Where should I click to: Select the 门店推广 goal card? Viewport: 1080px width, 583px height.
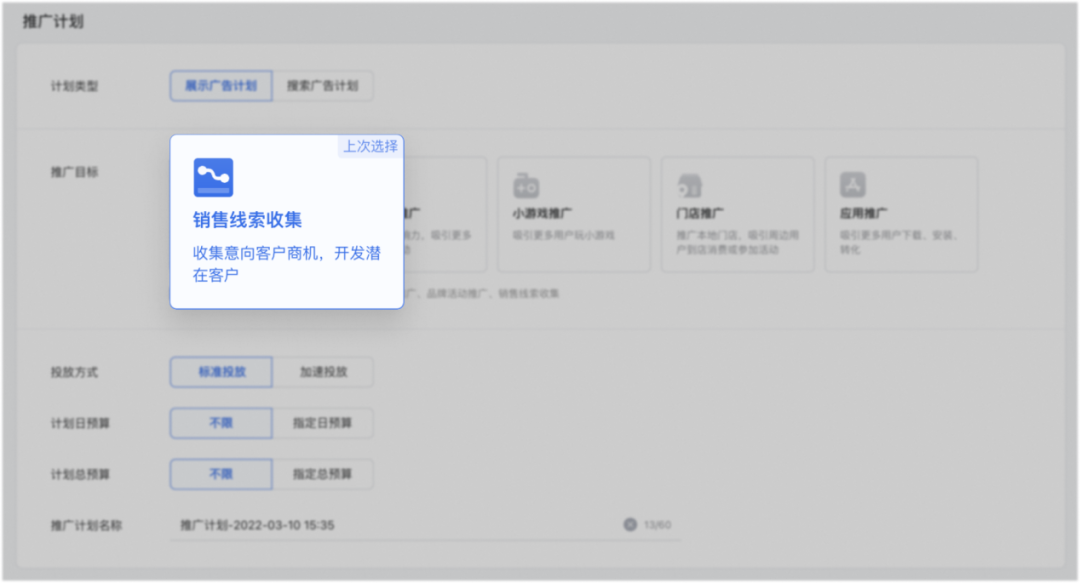738,214
